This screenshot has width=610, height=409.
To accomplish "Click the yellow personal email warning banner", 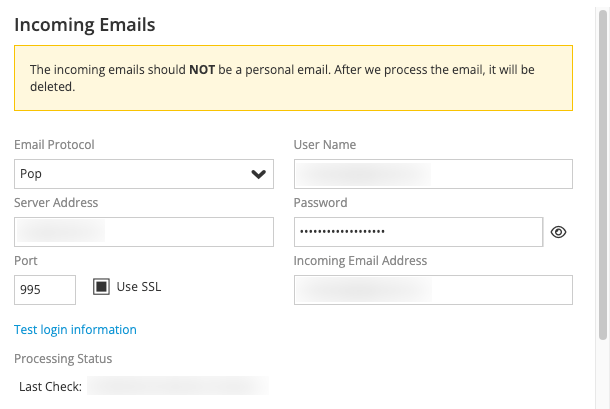I will click(293, 78).
